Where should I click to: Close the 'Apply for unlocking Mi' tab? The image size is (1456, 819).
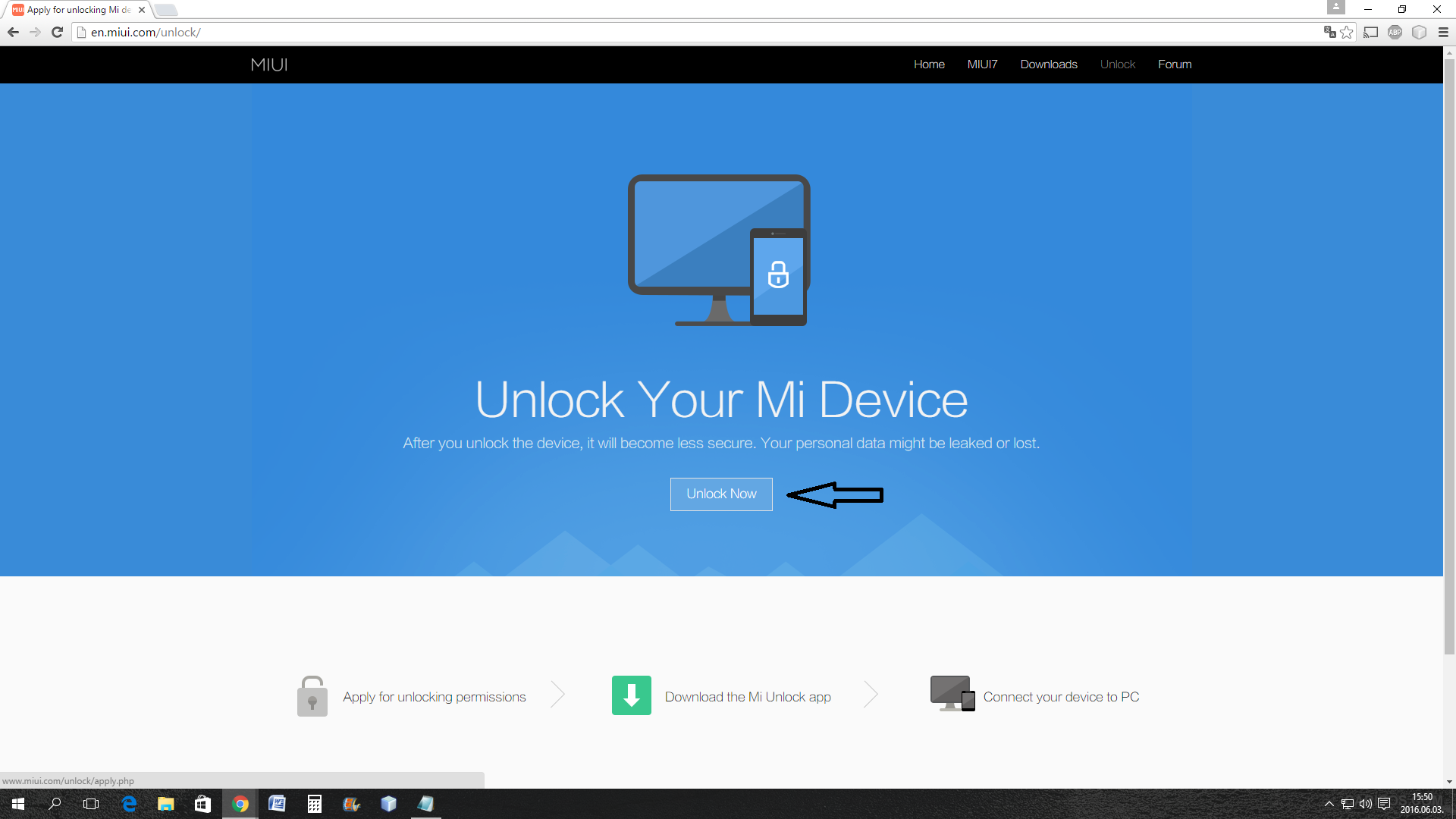click(x=142, y=10)
